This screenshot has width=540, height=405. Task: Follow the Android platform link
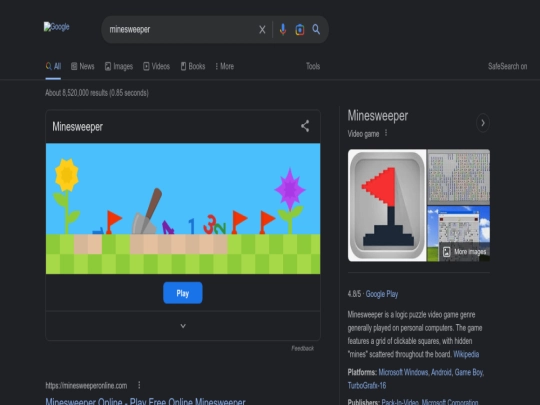tap(441, 372)
